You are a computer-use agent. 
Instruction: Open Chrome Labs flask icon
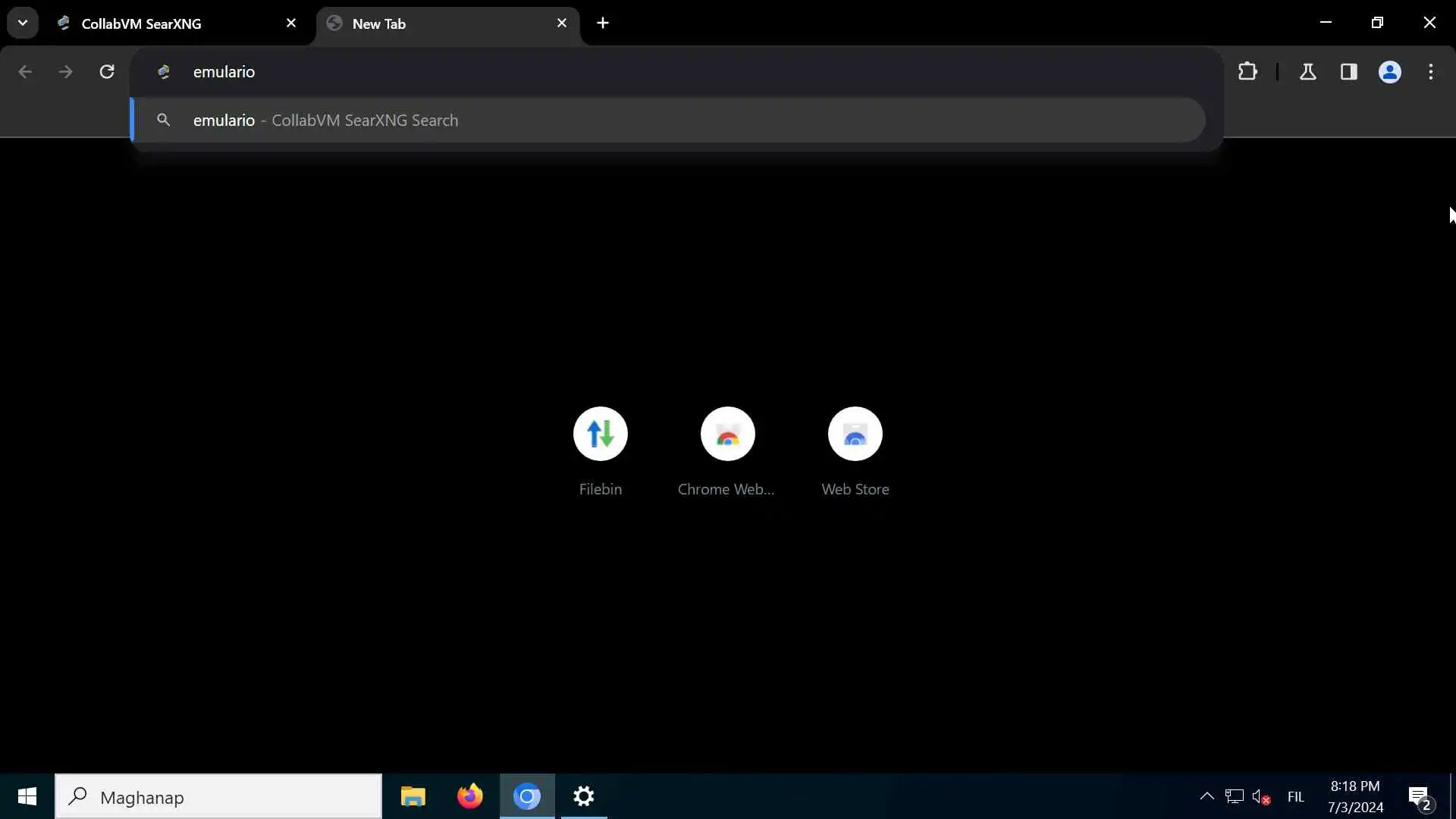coord(1307,72)
